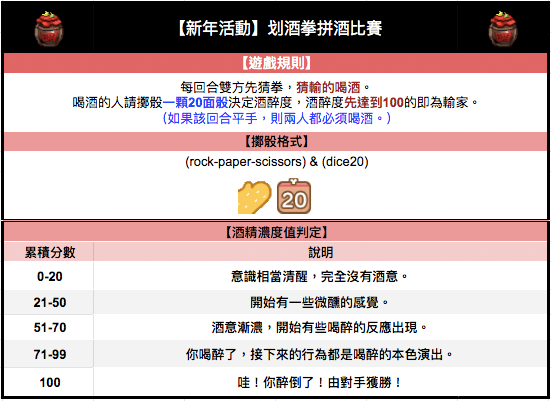551x401 pixels.
Task: Select the 21-50 score cell
Action: coord(50,302)
